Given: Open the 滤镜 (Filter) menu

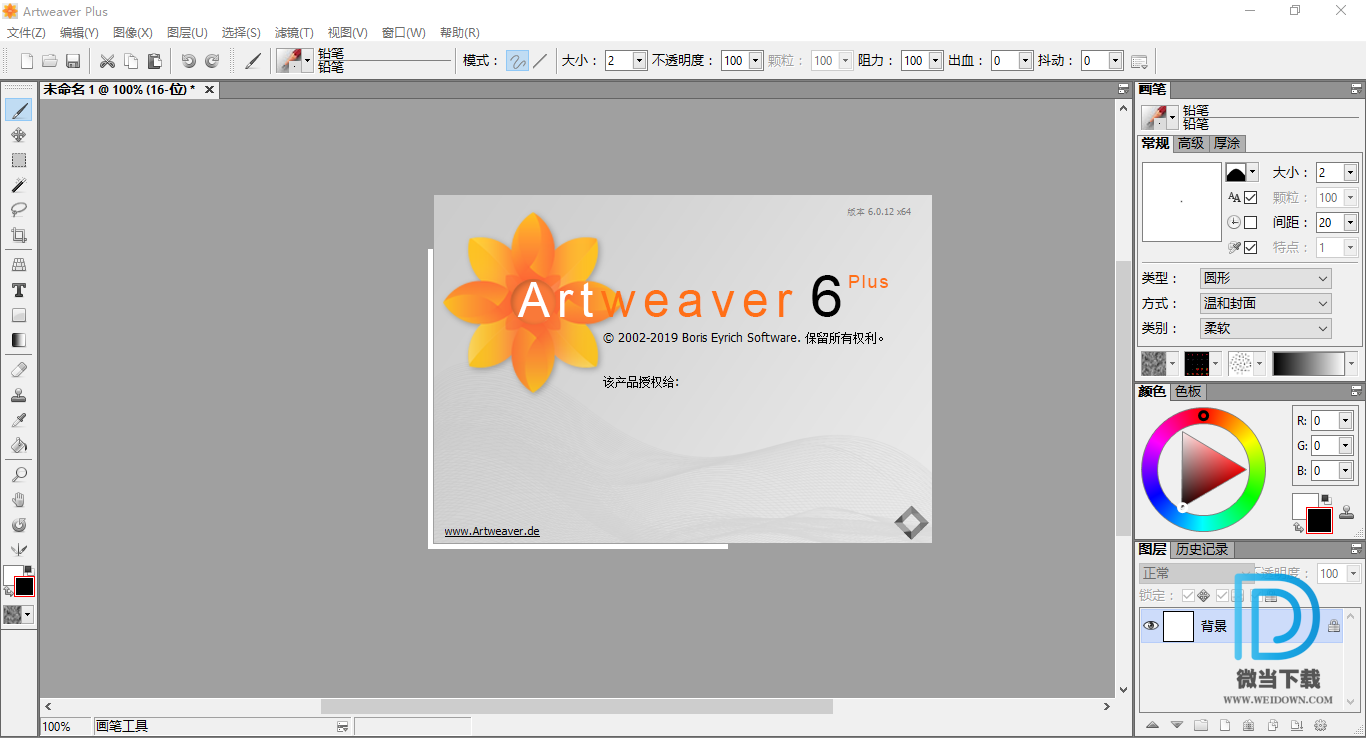Looking at the screenshot, I should point(294,33).
